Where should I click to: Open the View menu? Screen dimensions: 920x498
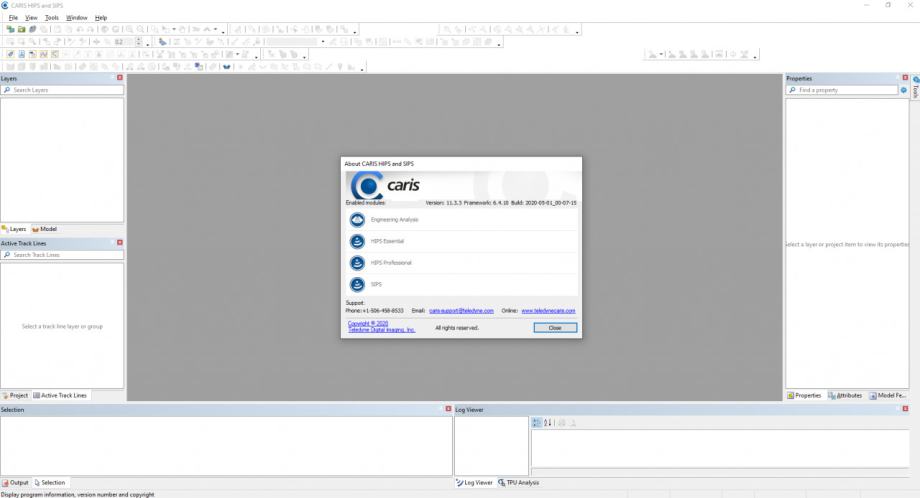(31, 18)
